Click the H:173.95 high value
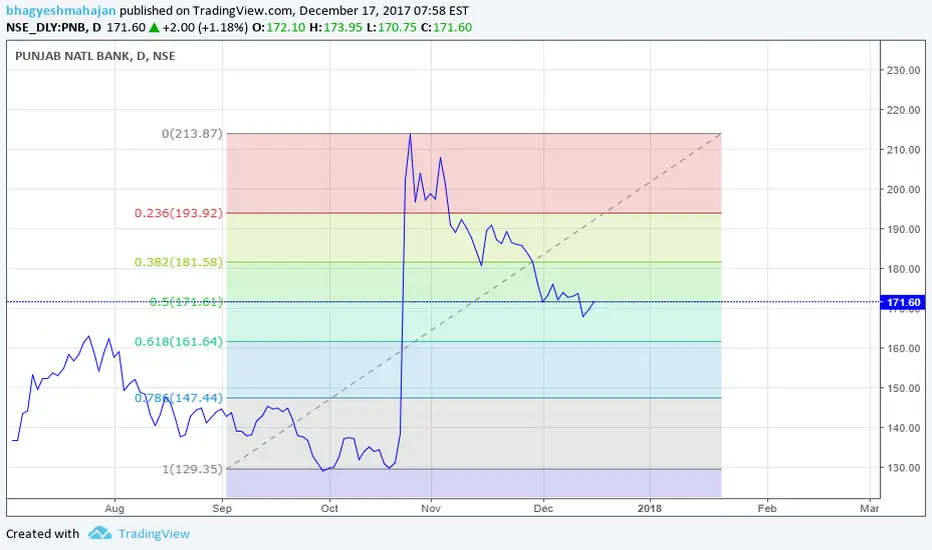Screen dimensions: 932x550 [336, 27]
